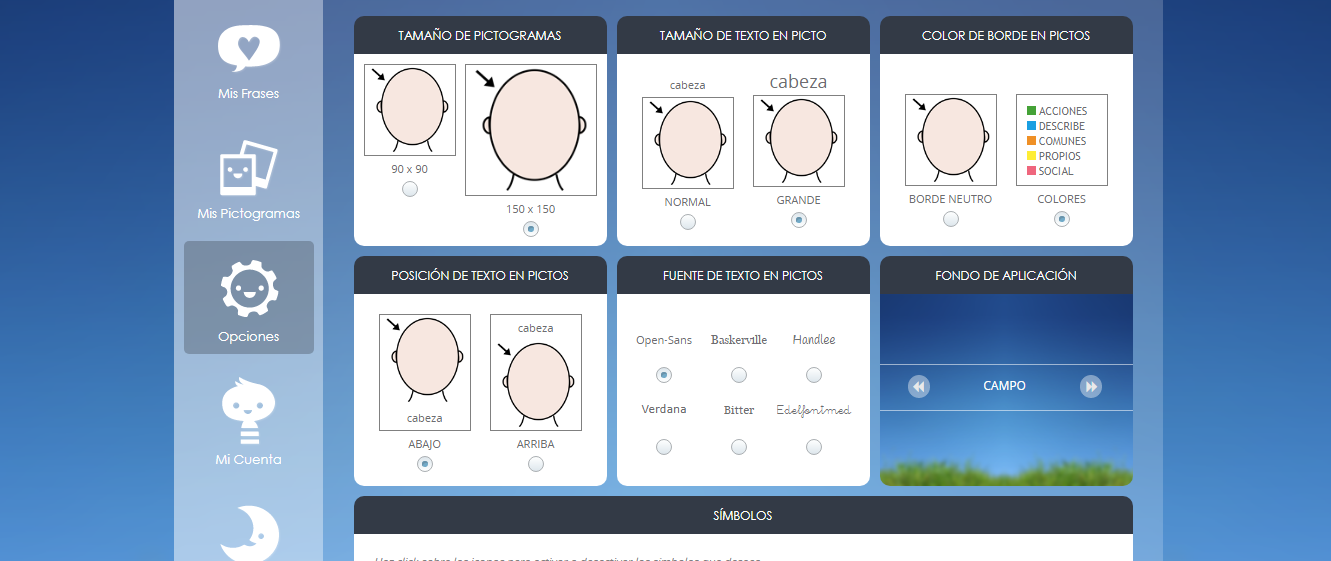Select 90 x 90 pictogram size
This screenshot has height=561, width=1331.
(x=410, y=189)
